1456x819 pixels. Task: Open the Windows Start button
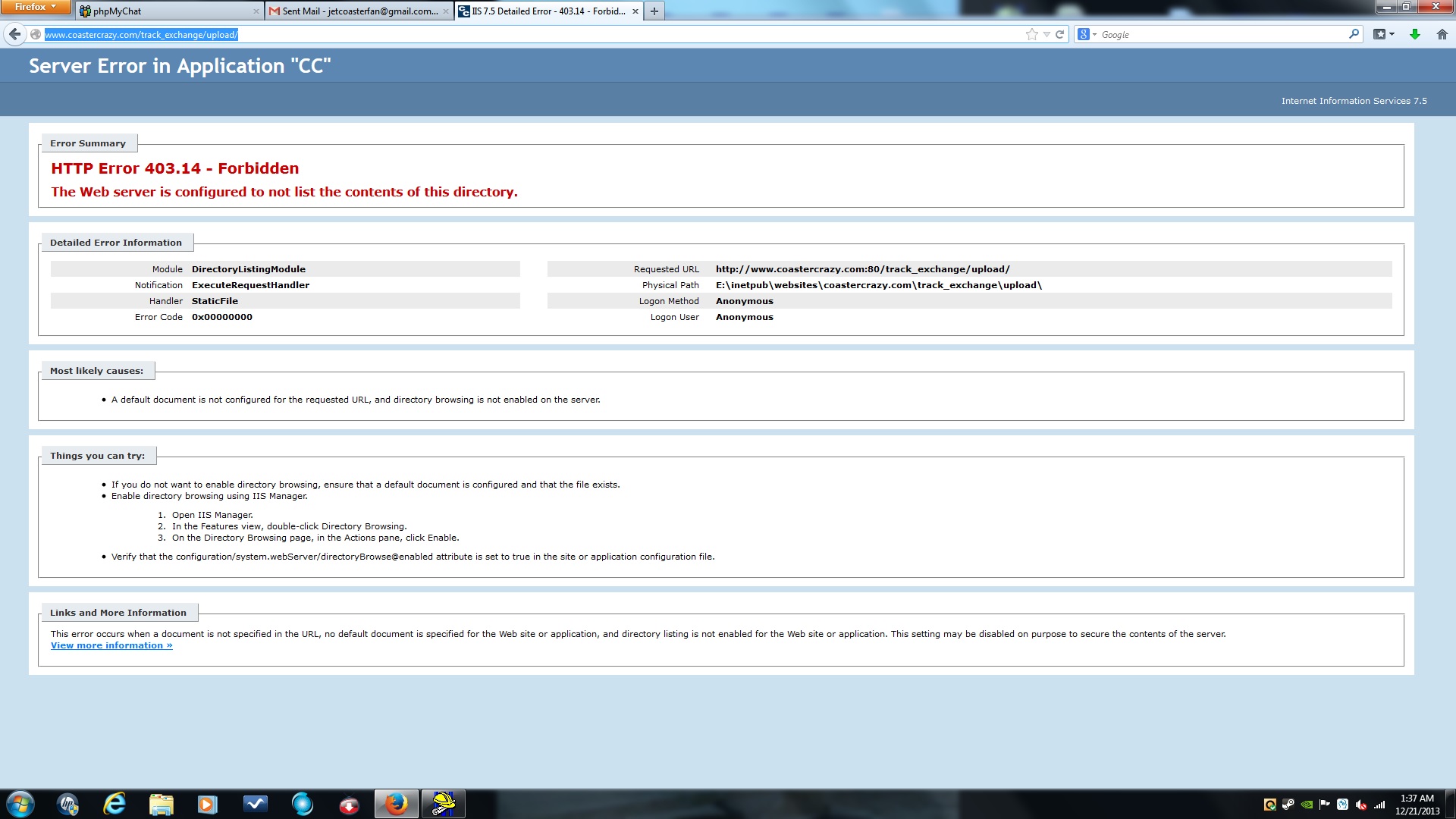click(x=20, y=804)
